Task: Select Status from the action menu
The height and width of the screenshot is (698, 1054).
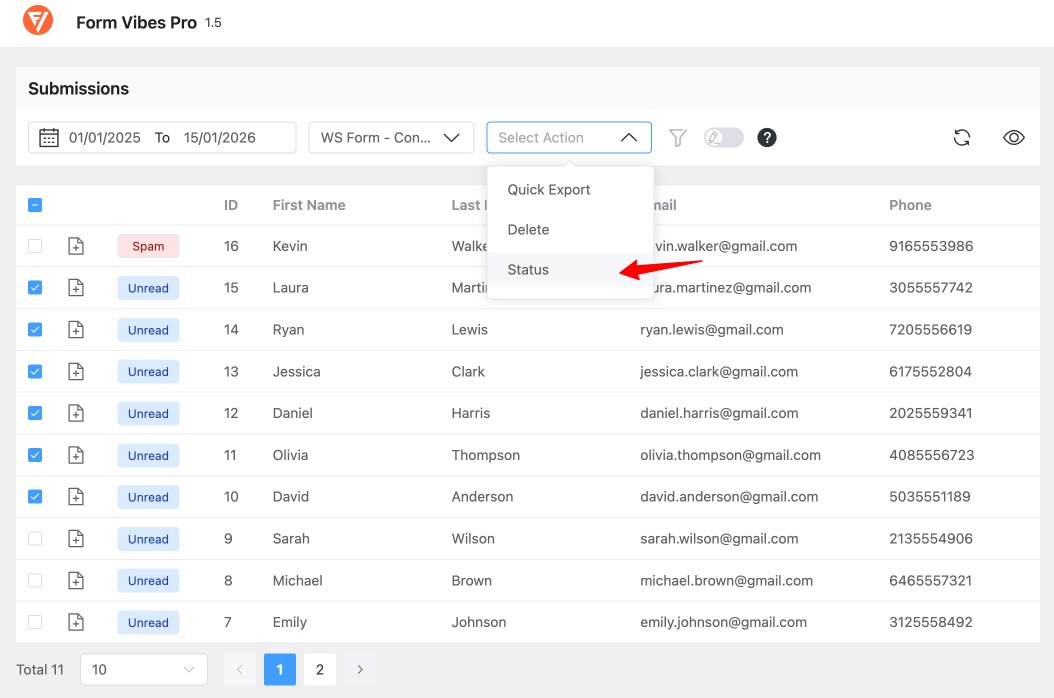Action: click(527, 269)
